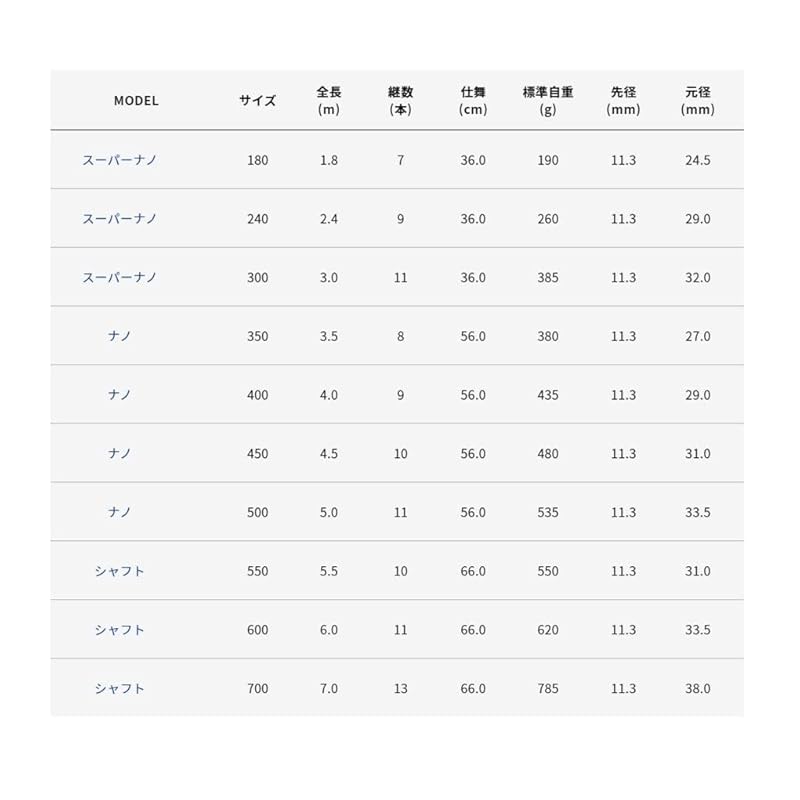Select the 継数 (本) column header
This screenshot has width=800, height=800.
pyautogui.click(x=400, y=101)
